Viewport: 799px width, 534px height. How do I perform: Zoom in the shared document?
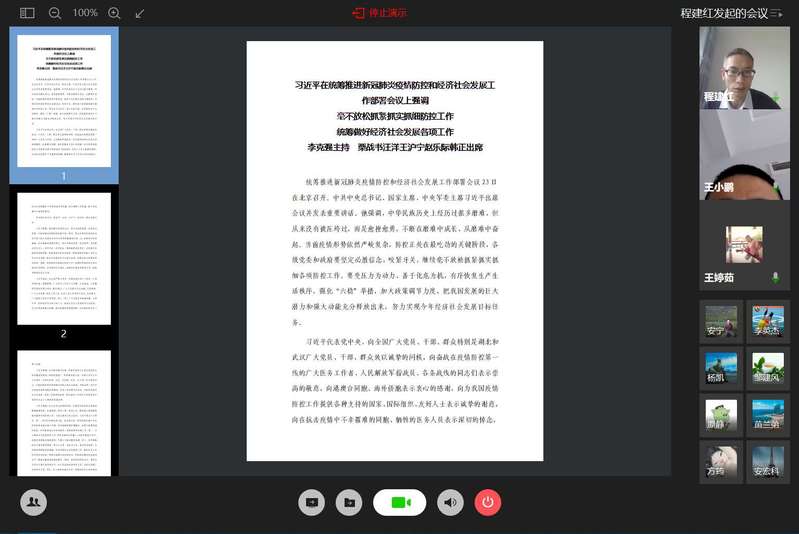pyautogui.click(x=114, y=13)
